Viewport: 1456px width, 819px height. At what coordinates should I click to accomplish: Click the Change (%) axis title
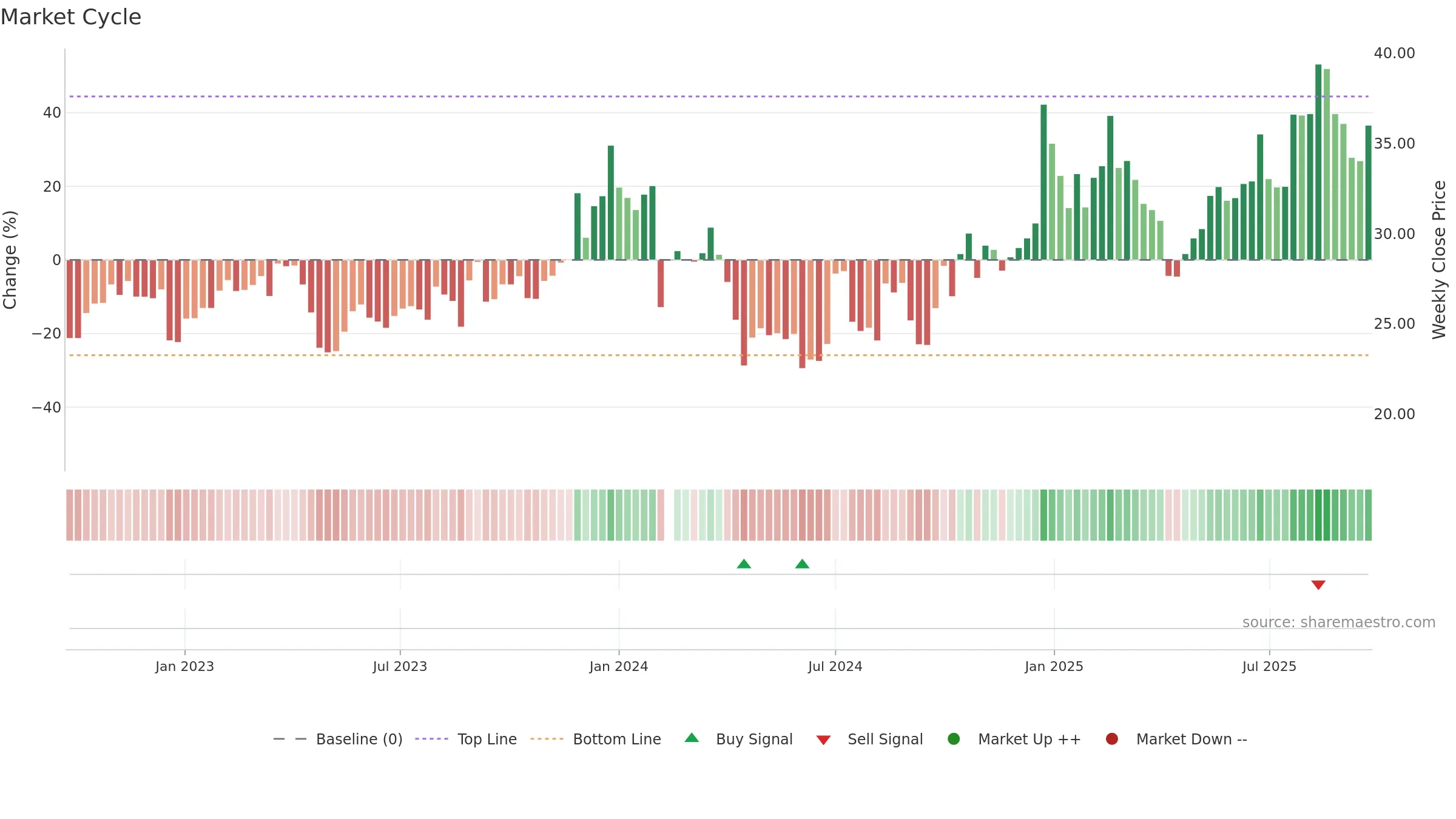click(10, 260)
